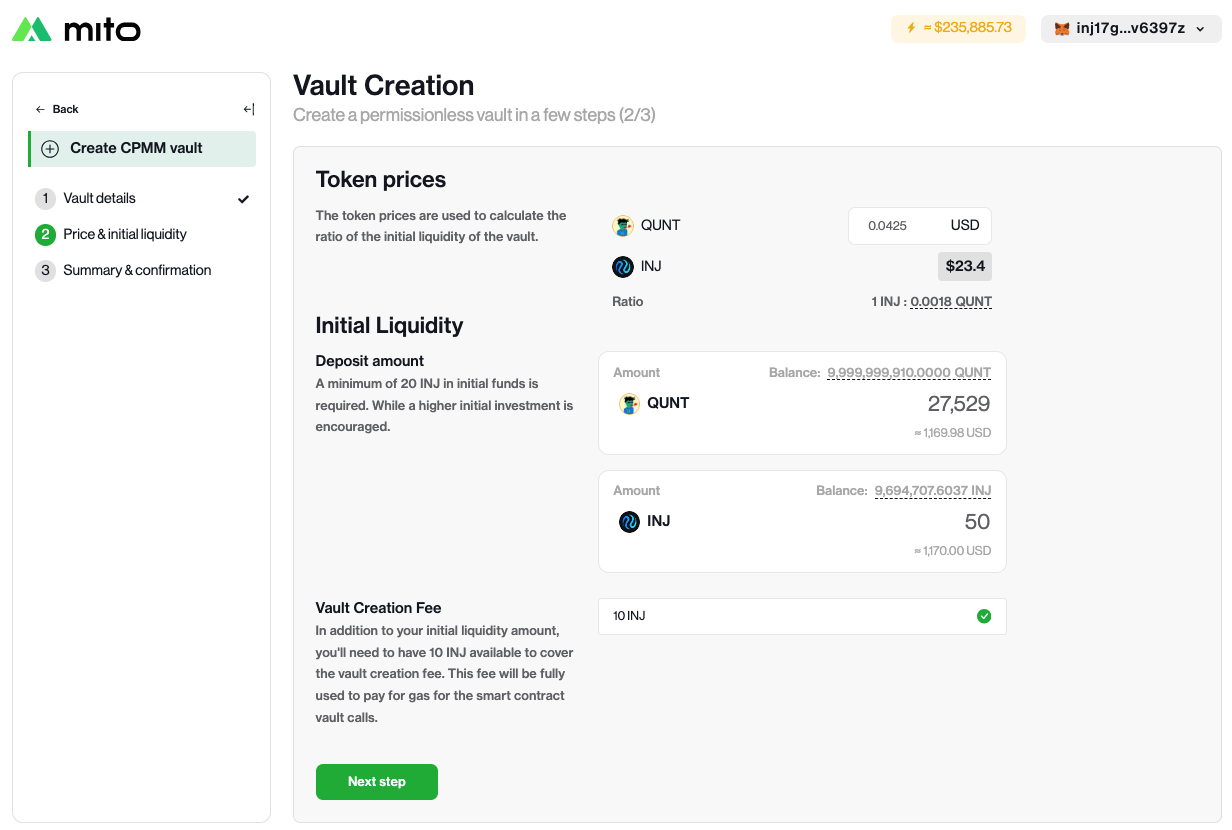Click the green check in Vault Creation Fee

click(984, 616)
